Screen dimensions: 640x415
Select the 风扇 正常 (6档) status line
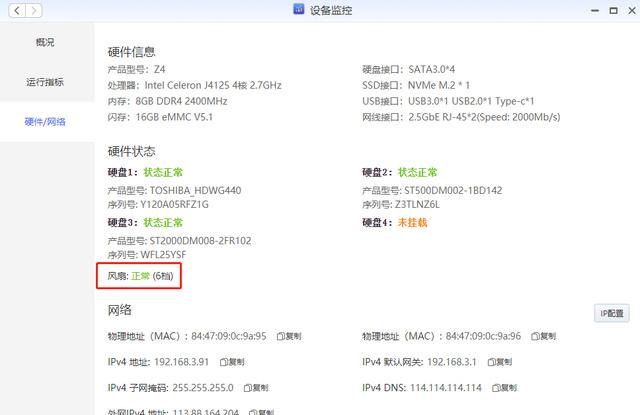(140, 276)
